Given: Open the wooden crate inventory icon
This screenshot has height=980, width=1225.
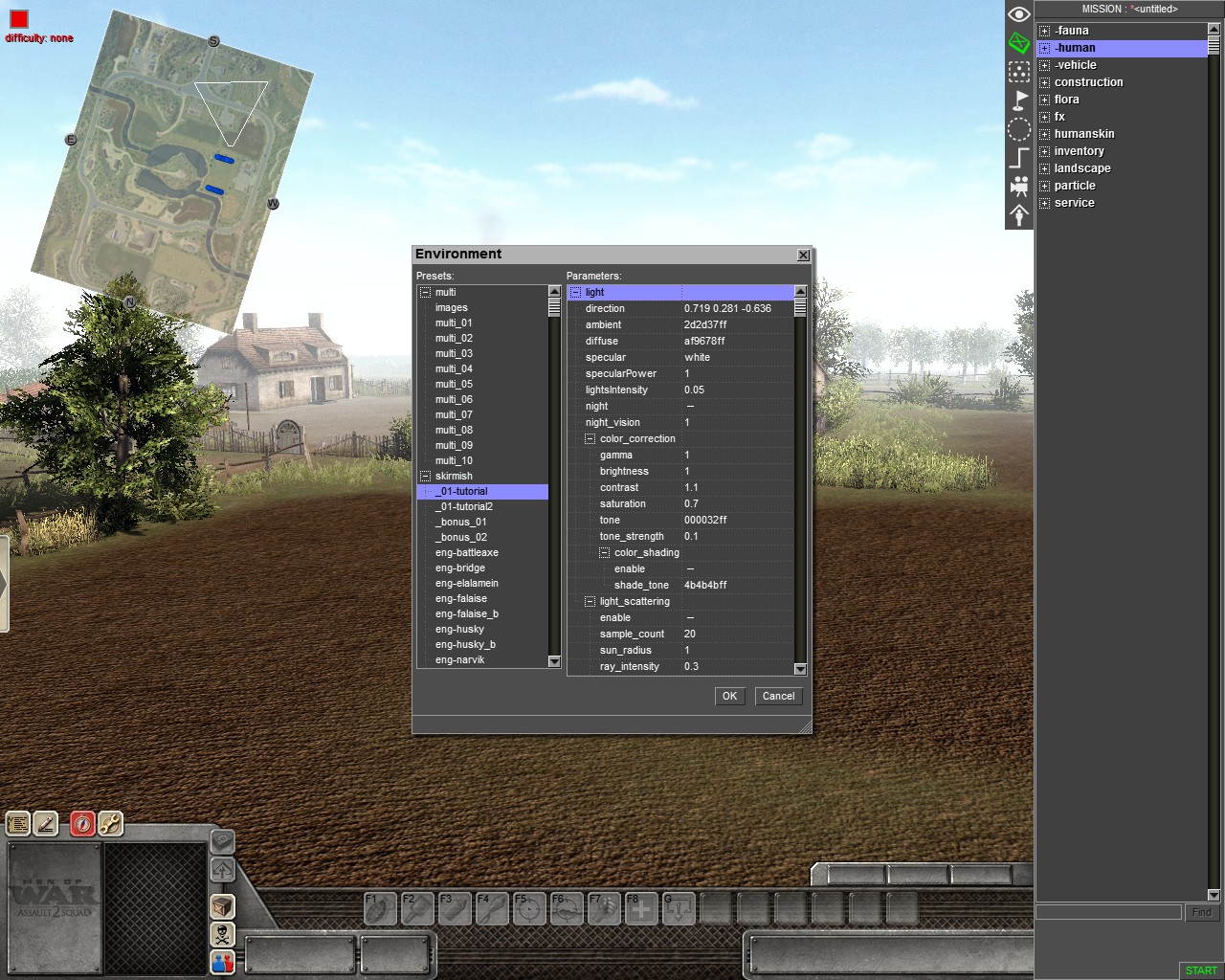Looking at the screenshot, I should coord(222,905).
